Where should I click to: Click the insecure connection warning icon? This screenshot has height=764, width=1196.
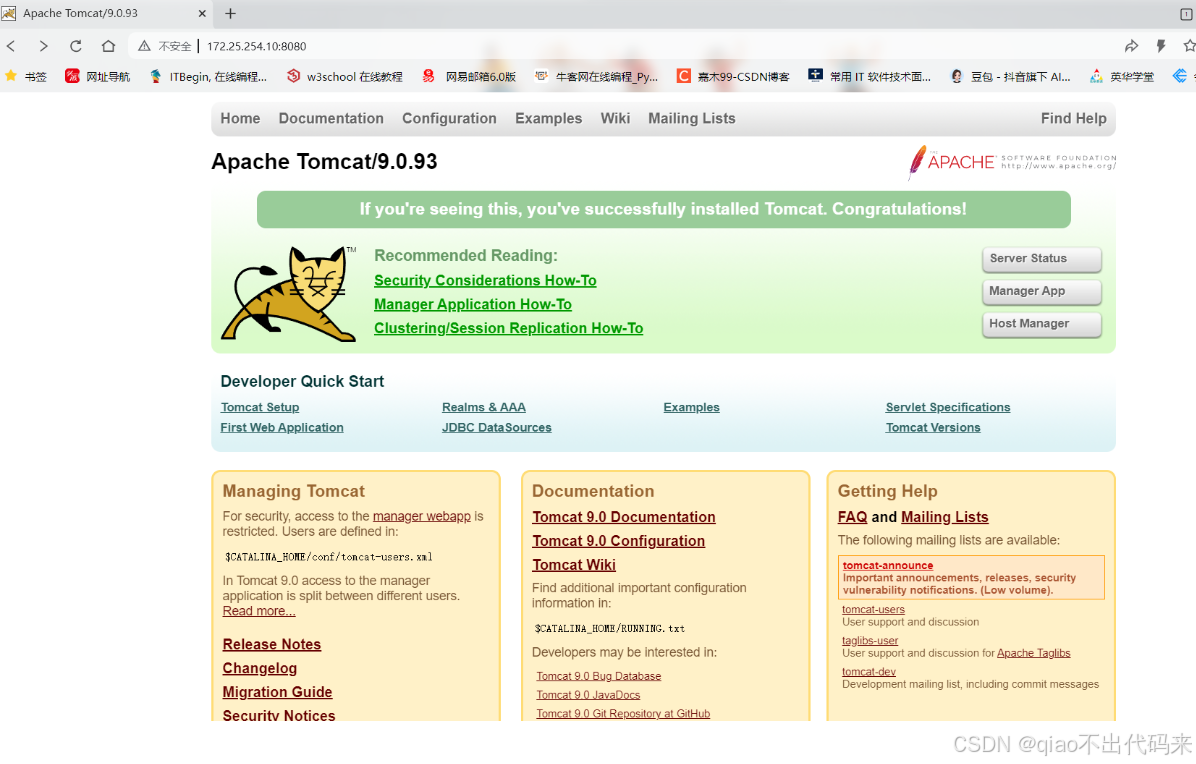click(144, 46)
